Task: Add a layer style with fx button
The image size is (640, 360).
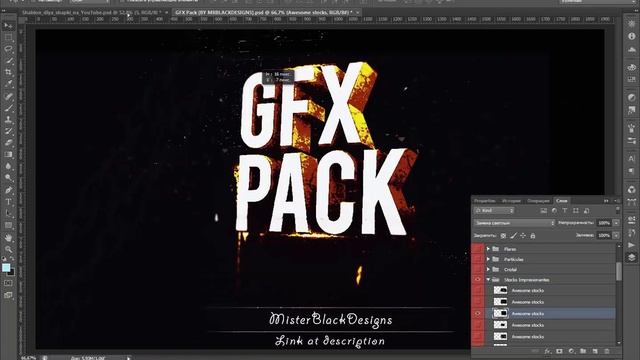Action: (x=547, y=351)
